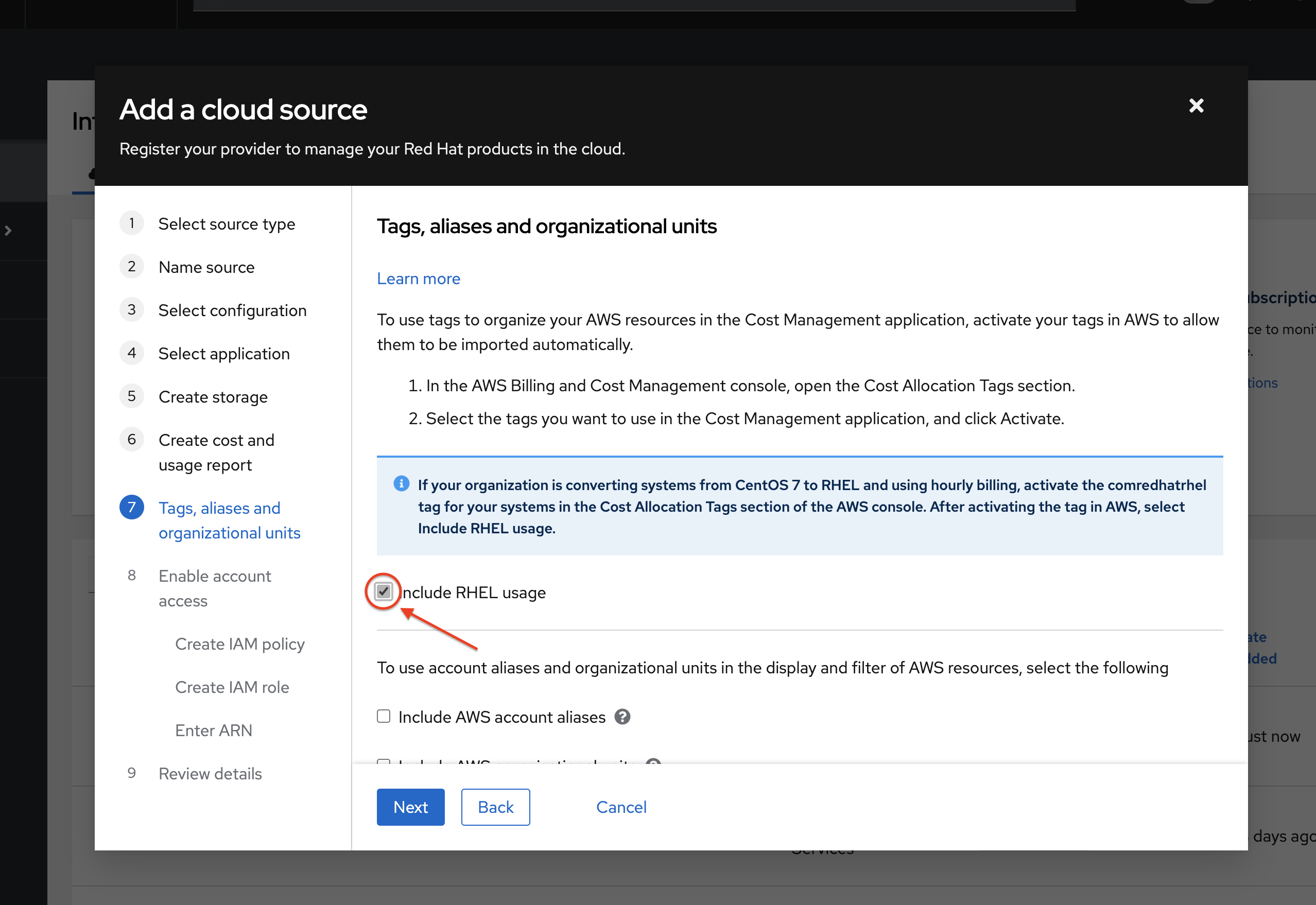Expand the collapsed left sidebar chevron
Screen dimensions: 1316x905
(8, 231)
